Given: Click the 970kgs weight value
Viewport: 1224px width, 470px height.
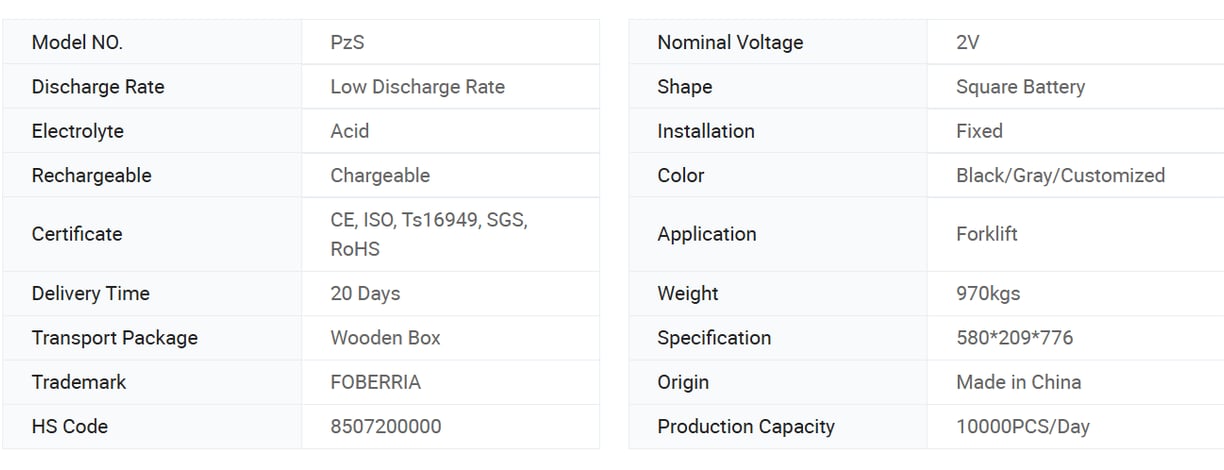Looking at the screenshot, I should 988,293.
